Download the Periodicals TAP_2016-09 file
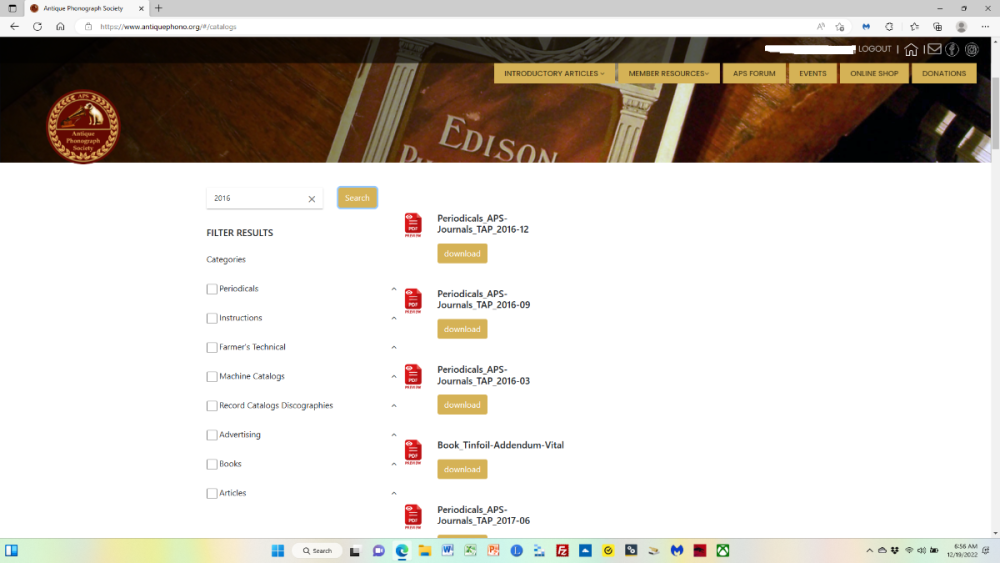Screen dimensions: 1000x563 click(462, 329)
